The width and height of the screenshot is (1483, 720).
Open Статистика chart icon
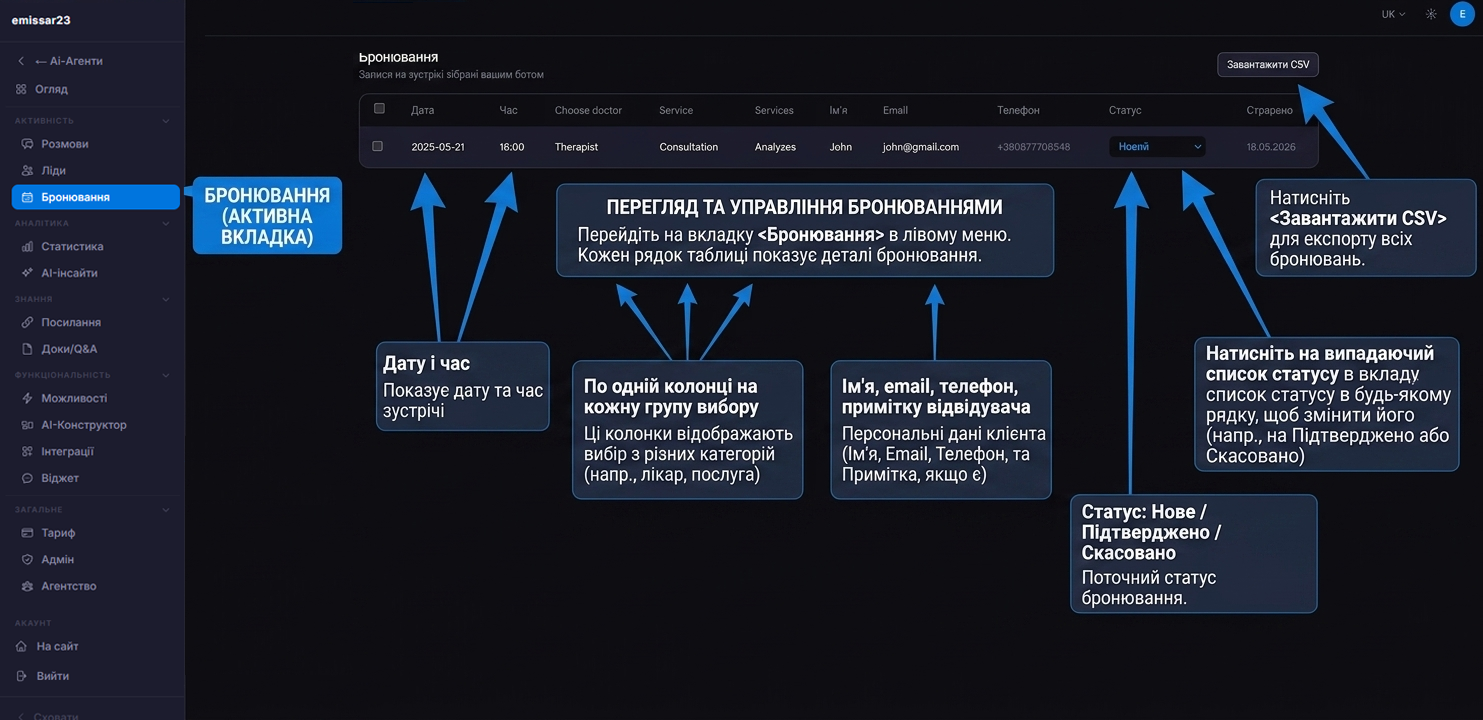(x=27, y=246)
